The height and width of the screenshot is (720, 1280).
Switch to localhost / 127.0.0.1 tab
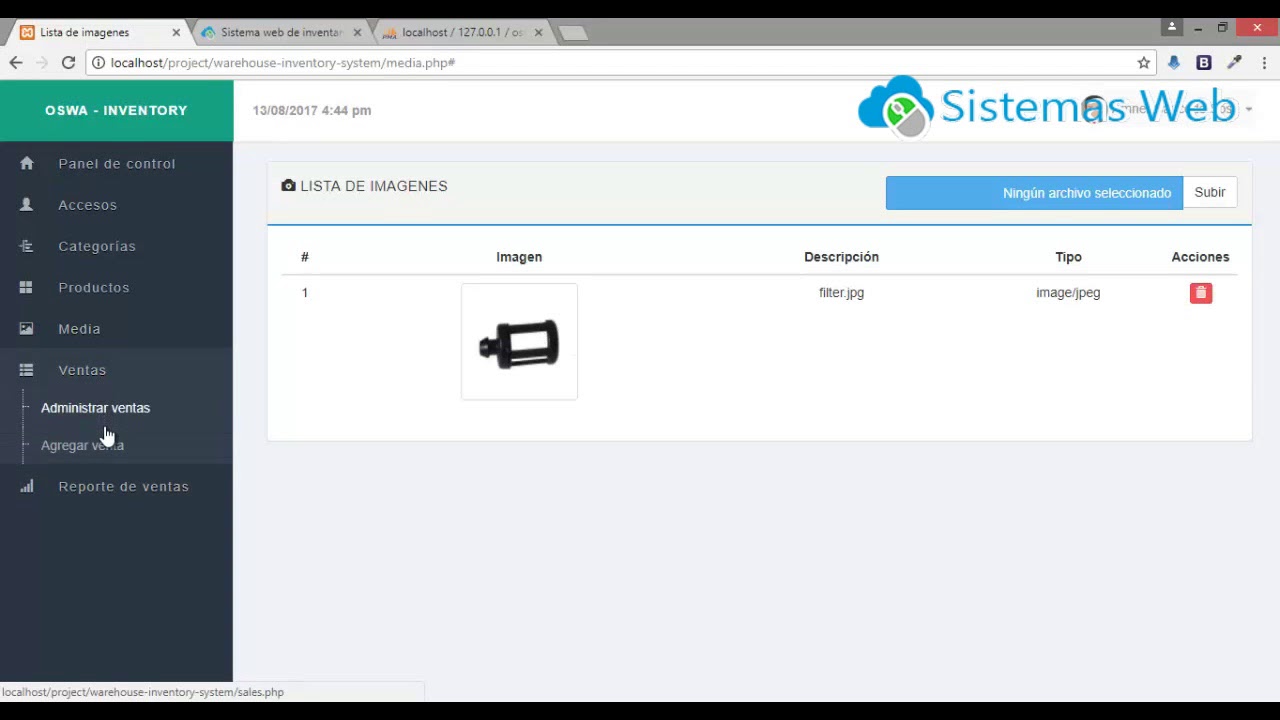click(462, 32)
